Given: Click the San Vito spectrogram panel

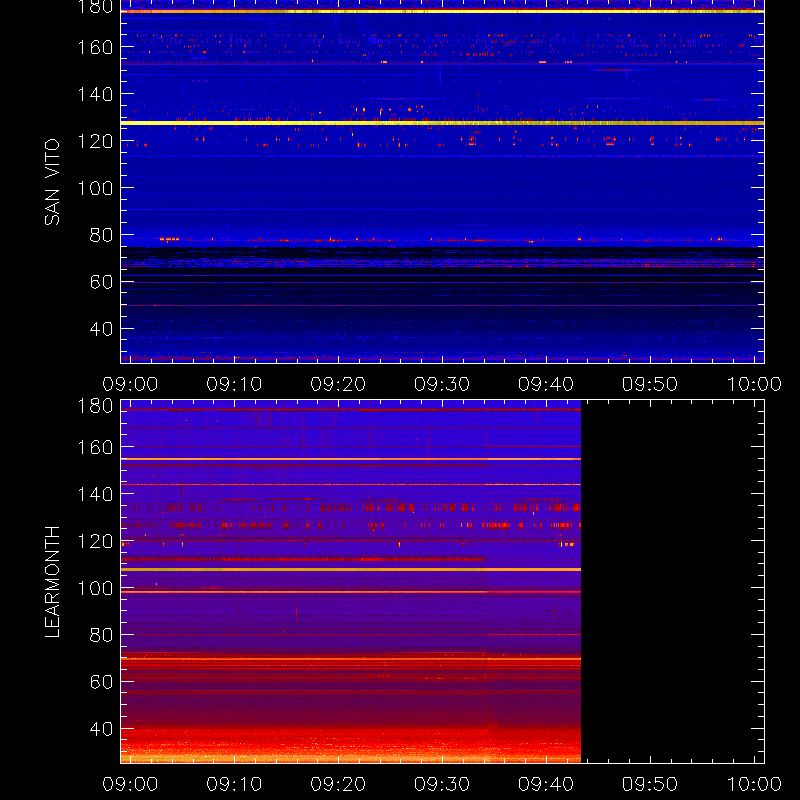Looking at the screenshot, I should click(442, 182).
